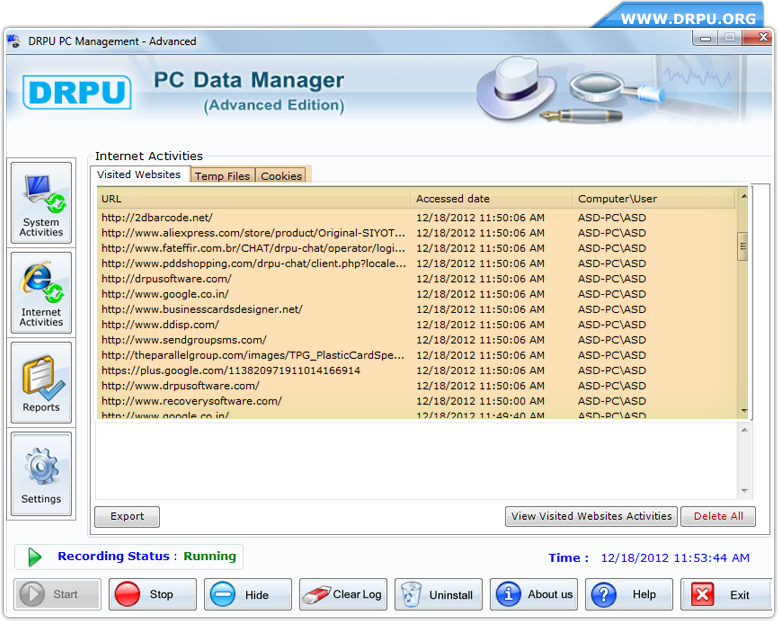Select the aliexpress.com store URL row
This screenshot has height=621, width=778.
(x=417, y=233)
